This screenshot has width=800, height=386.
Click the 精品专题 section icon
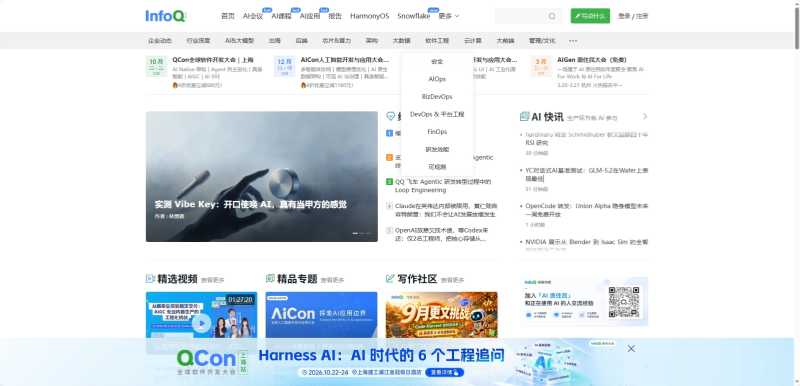pos(270,278)
